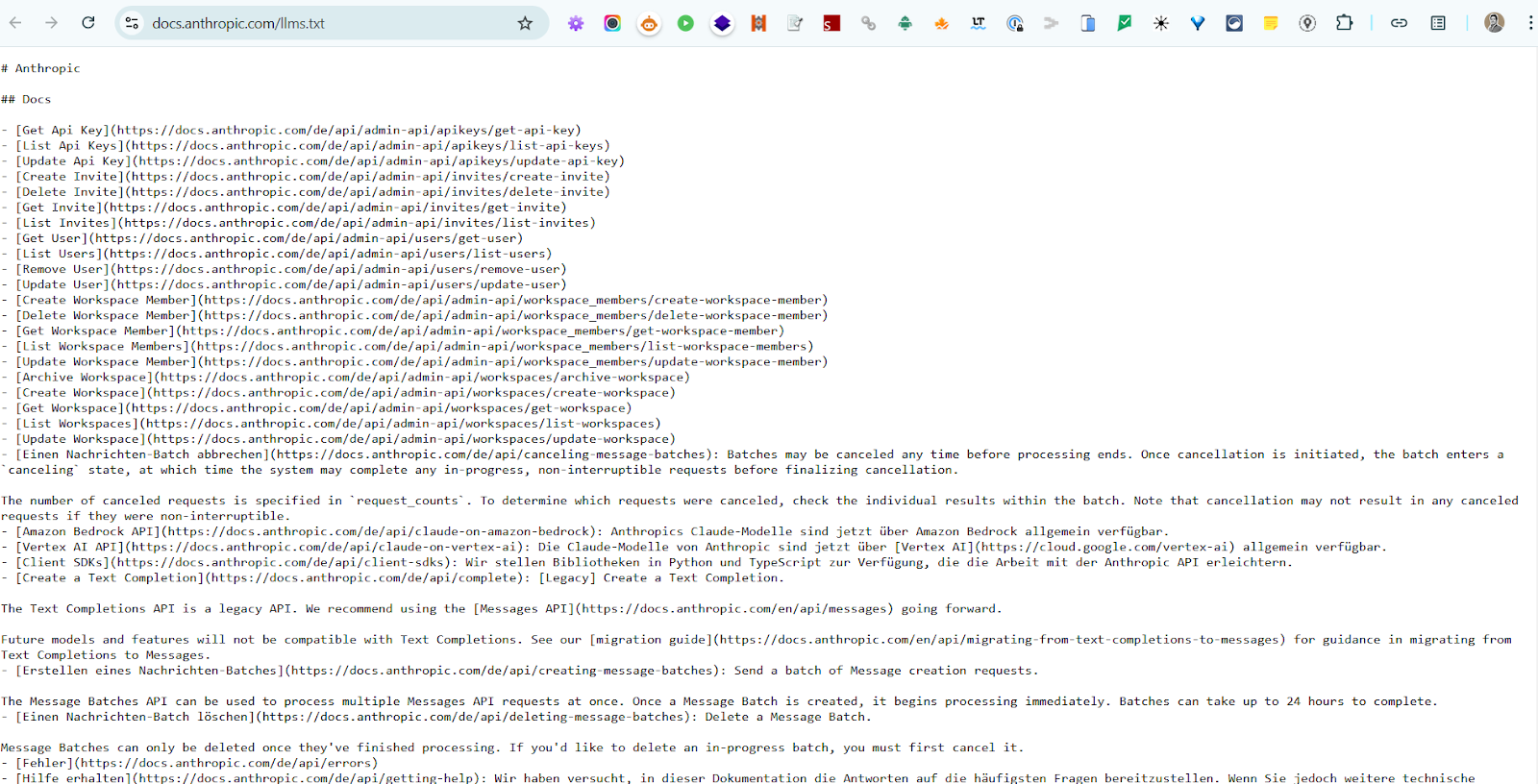1538x784 pixels.
Task: Go back using the browser back arrow
Action: [x=15, y=23]
